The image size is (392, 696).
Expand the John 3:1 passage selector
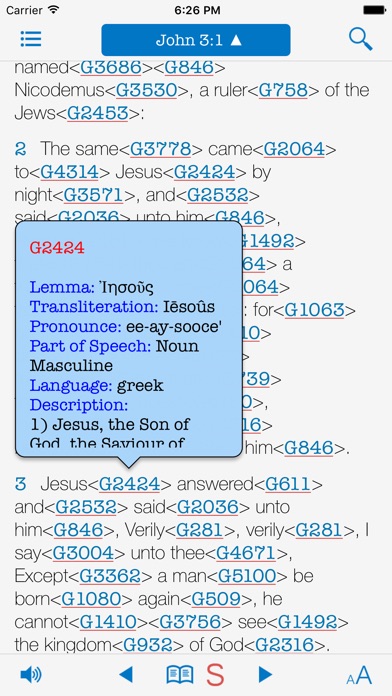(196, 40)
